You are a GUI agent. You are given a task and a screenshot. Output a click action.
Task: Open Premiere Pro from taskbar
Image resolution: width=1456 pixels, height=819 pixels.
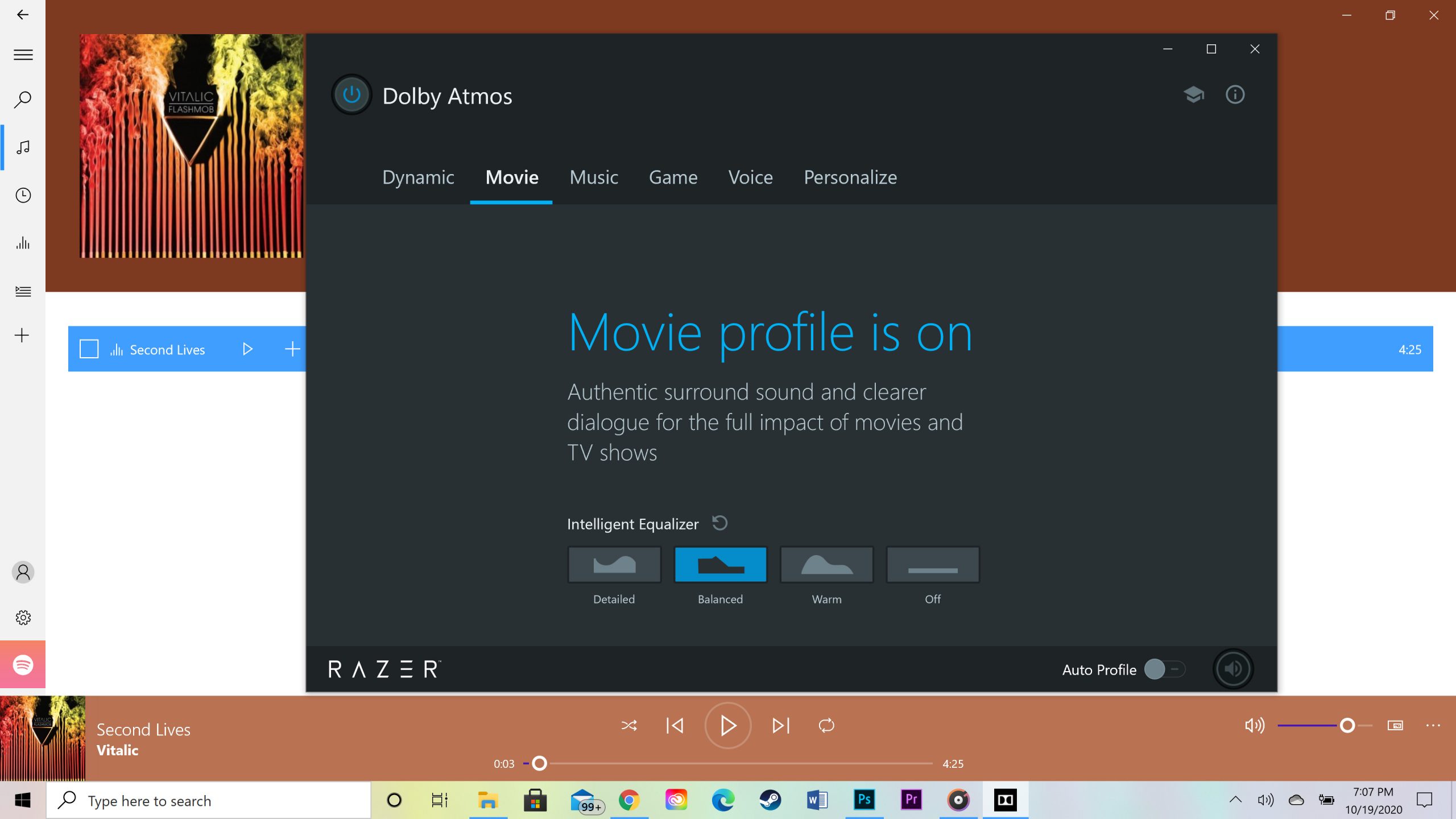911,800
